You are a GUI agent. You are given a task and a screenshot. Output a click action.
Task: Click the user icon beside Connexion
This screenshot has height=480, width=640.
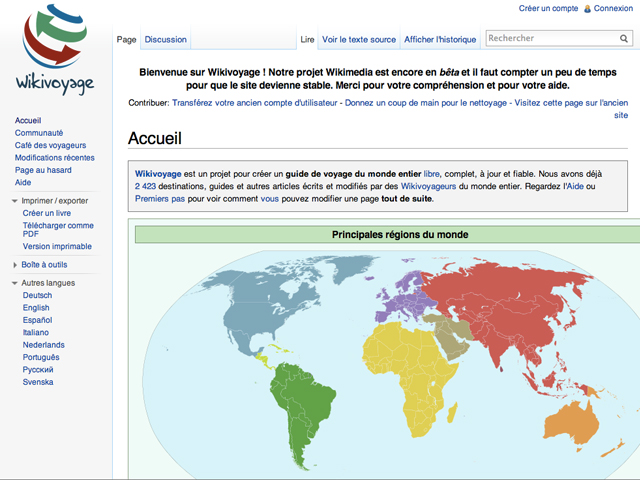coord(587,9)
